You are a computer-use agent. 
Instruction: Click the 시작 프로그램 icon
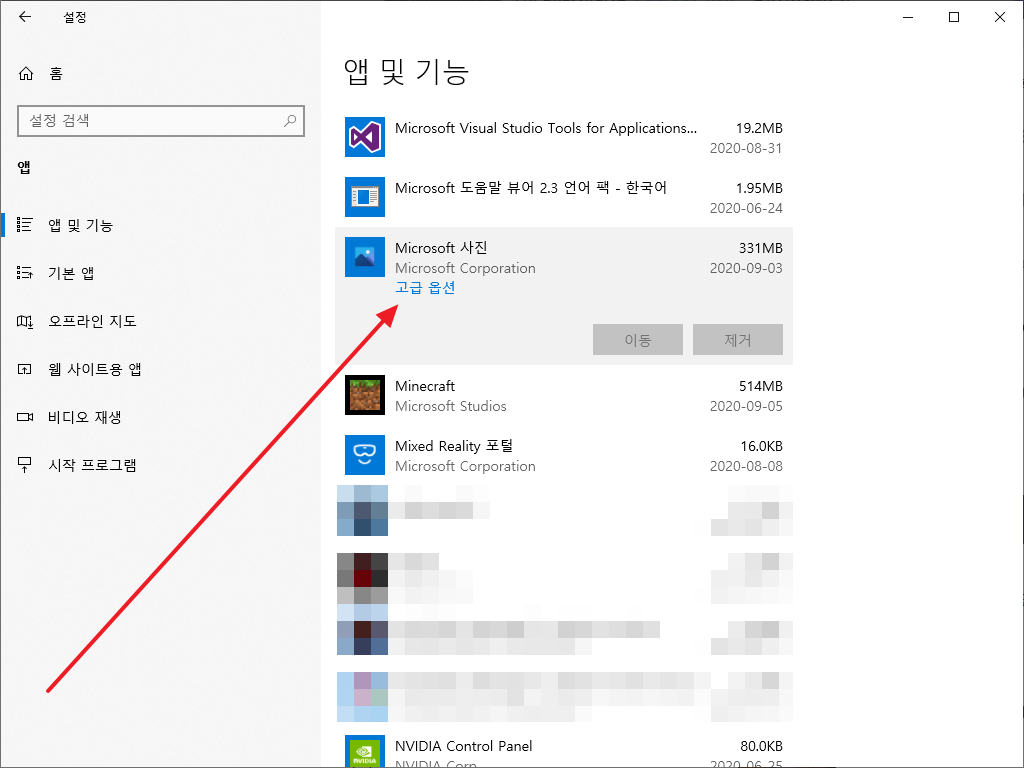(x=24, y=465)
